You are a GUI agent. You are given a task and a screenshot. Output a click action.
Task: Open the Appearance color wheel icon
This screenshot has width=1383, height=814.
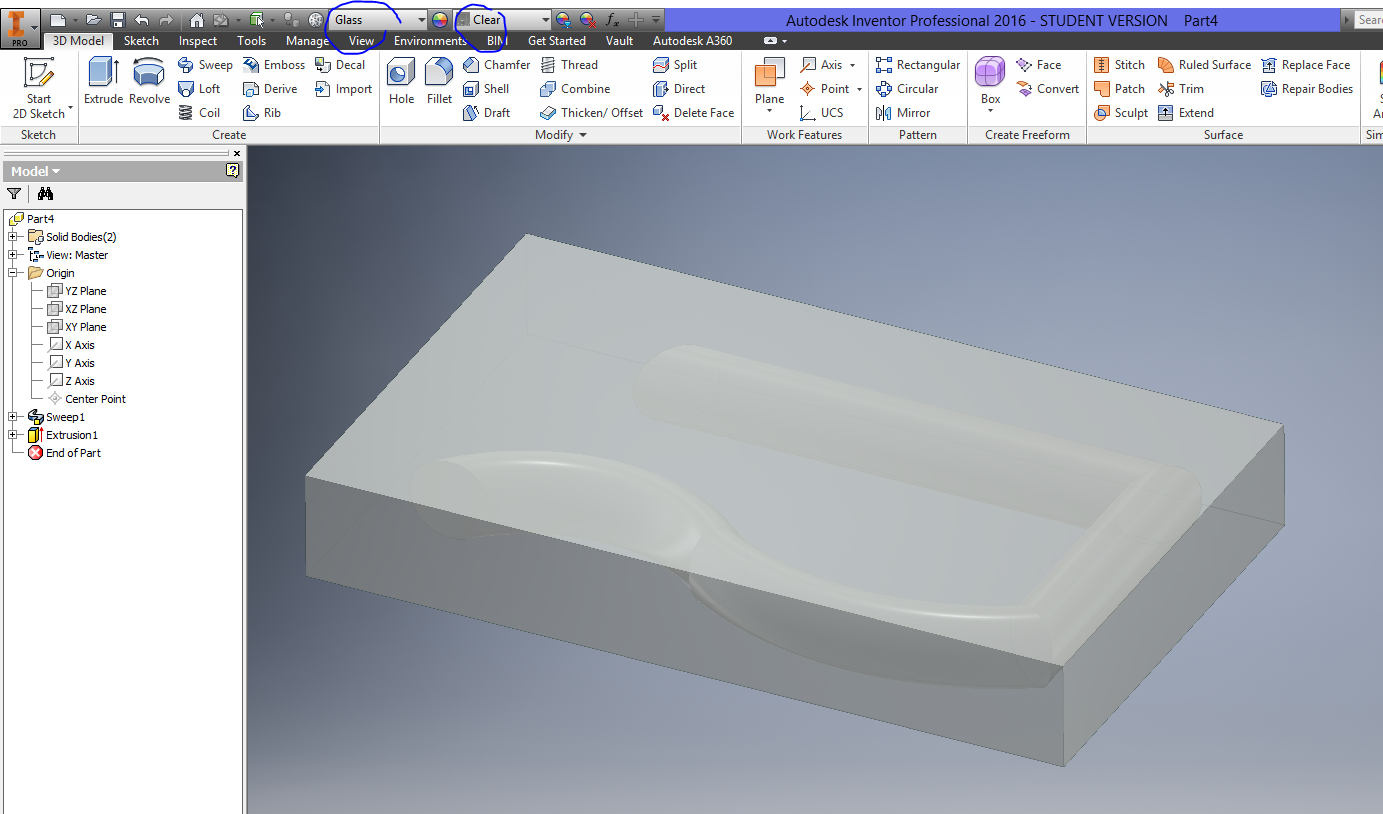439,19
